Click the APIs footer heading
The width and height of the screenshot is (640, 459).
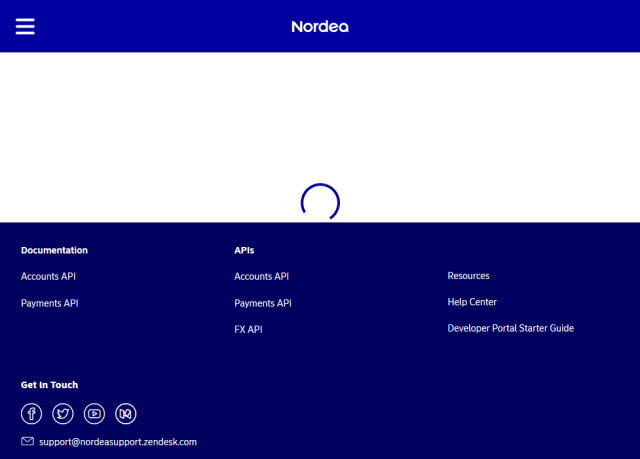[x=244, y=250]
